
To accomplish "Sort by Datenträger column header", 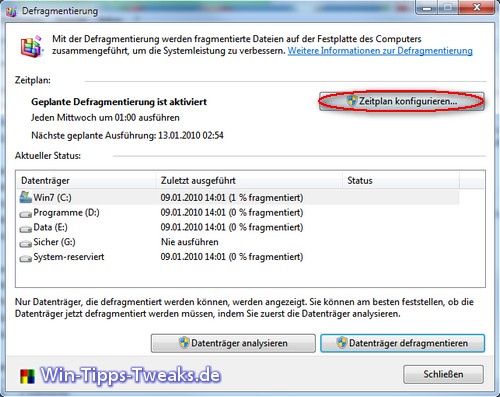I will pos(86,181).
